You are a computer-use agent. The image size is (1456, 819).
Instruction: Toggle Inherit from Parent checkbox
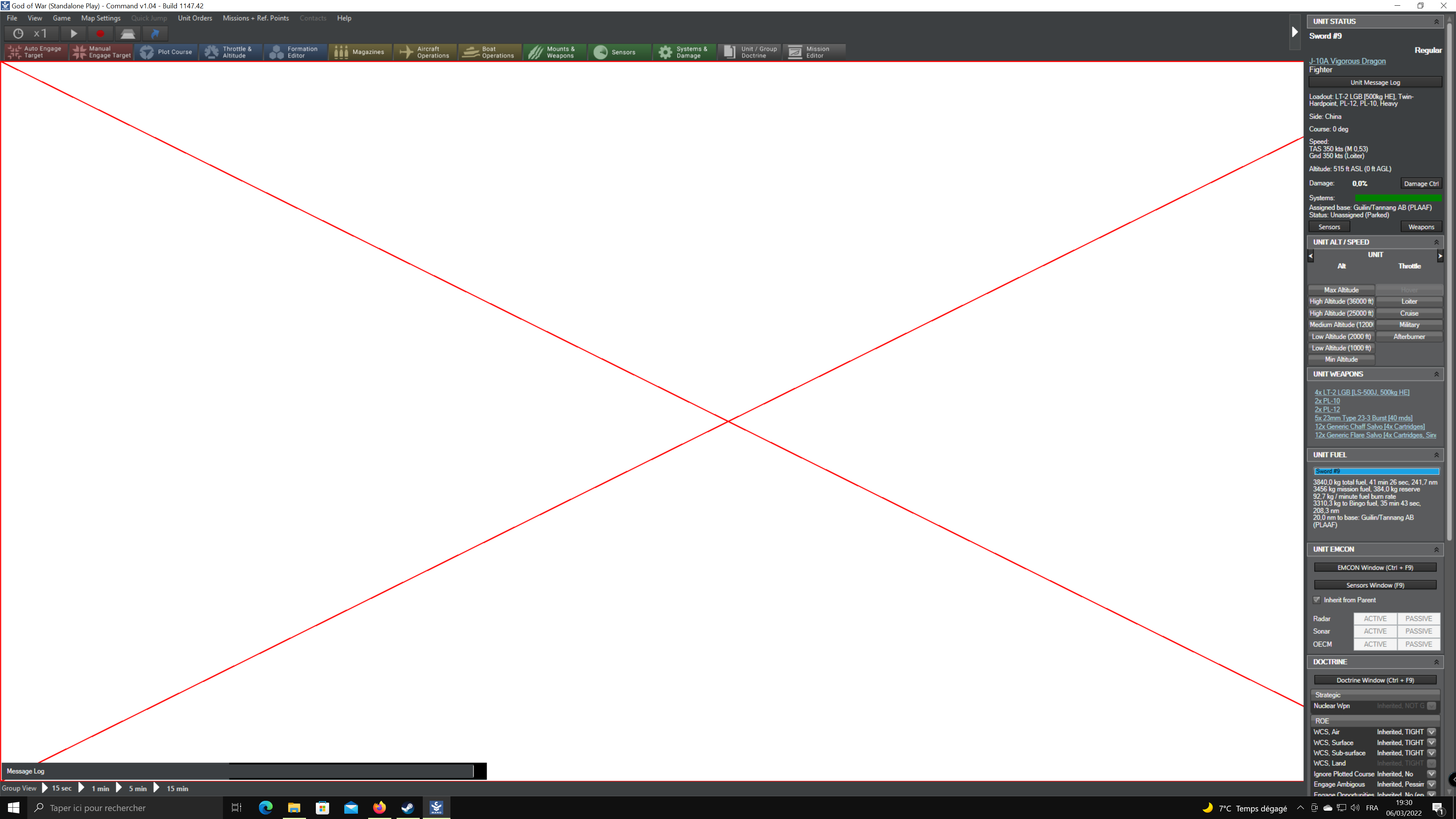[x=1317, y=600]
